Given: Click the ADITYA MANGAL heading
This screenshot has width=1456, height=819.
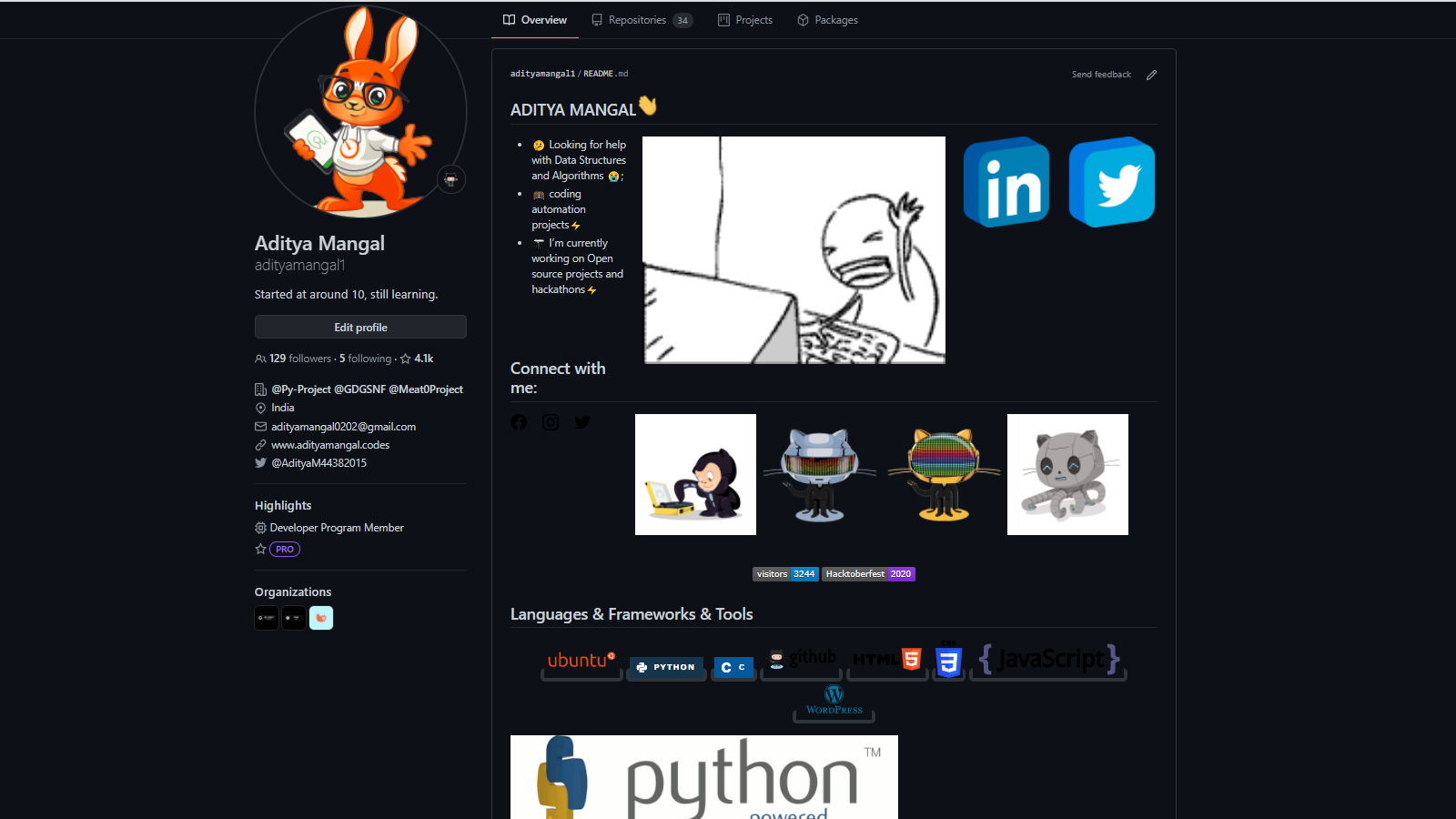Looking at the screenshot, I should [573, 109].
